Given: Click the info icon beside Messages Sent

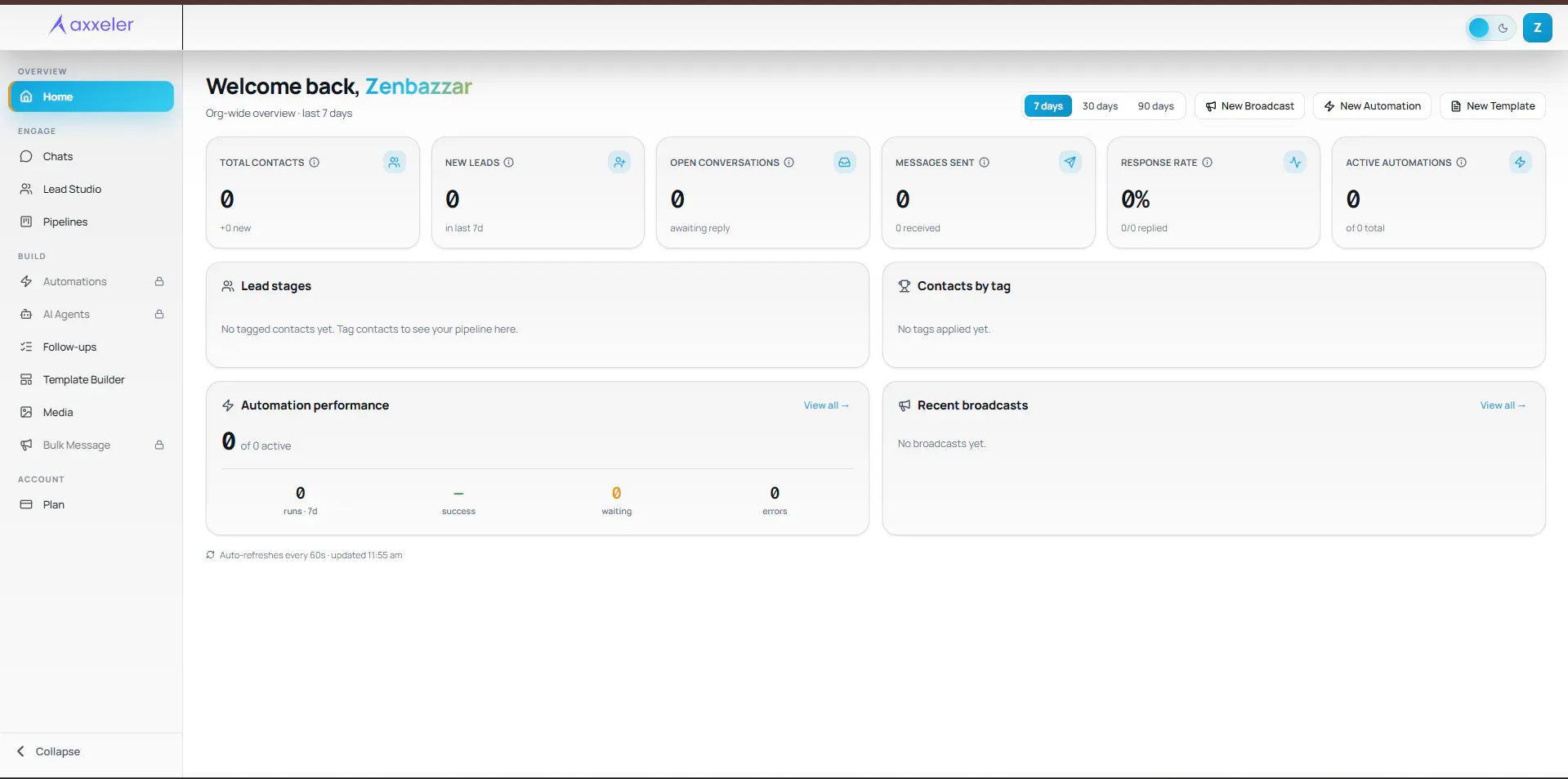Looking at the screenshot, I should 985,163.
